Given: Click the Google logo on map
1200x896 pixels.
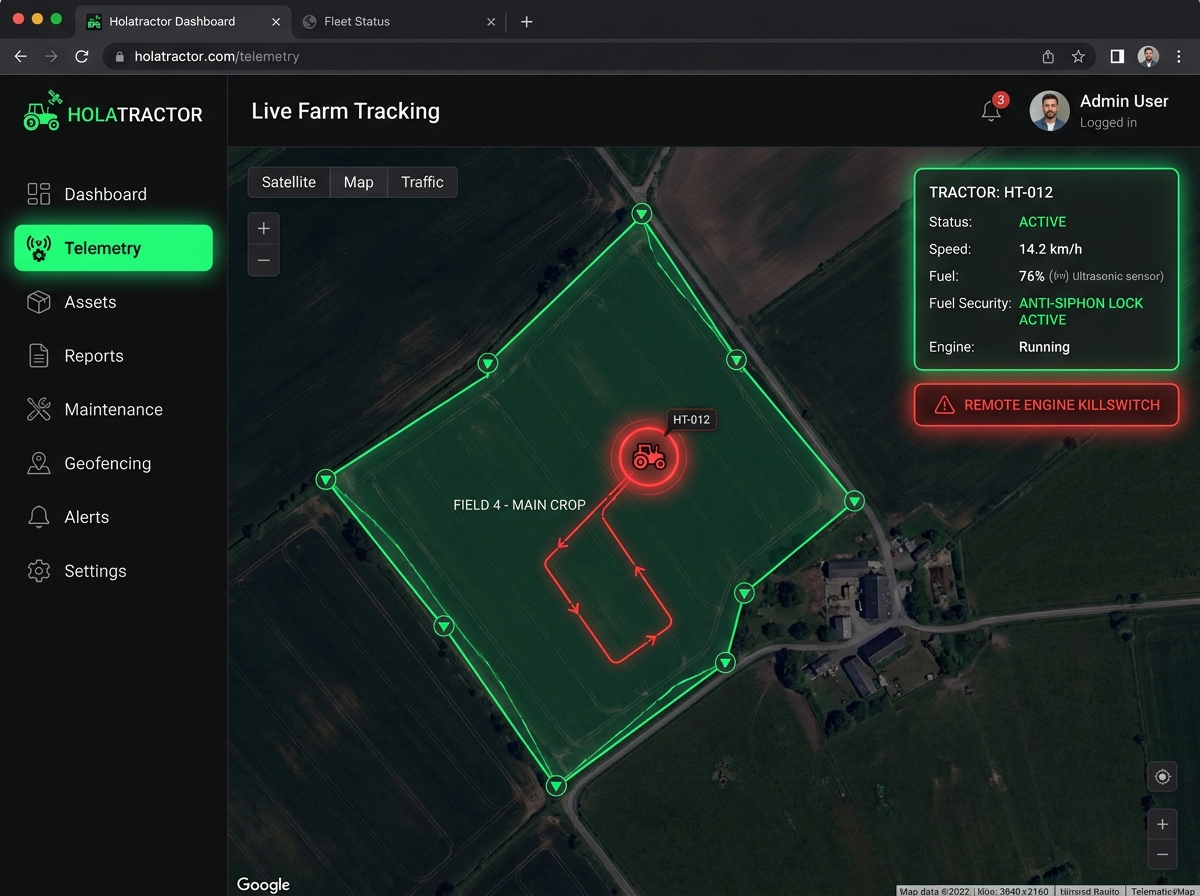Looking at the screenshot, I should click(263, 884).
